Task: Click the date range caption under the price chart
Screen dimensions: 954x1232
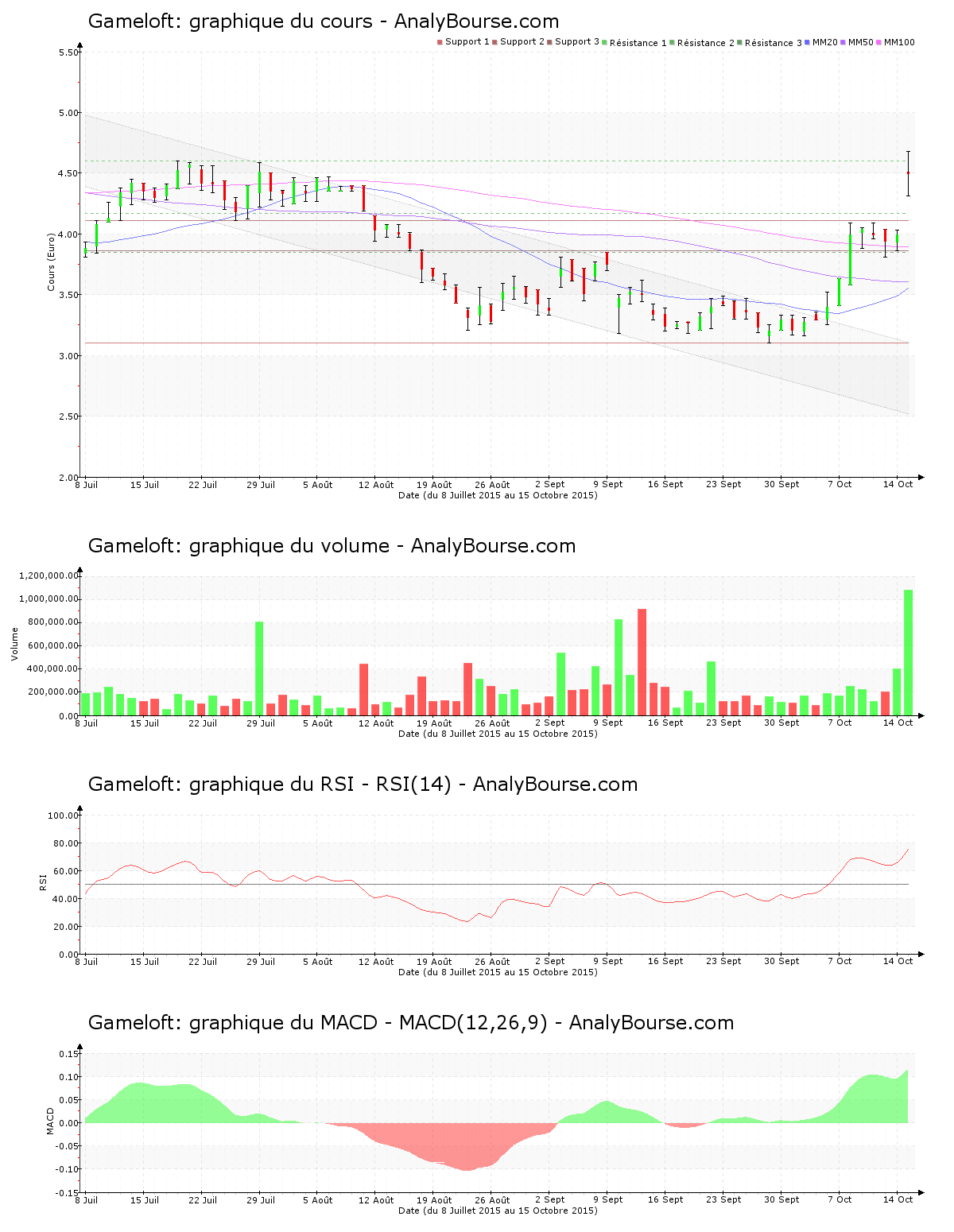Action: click(x=498, y=495)
